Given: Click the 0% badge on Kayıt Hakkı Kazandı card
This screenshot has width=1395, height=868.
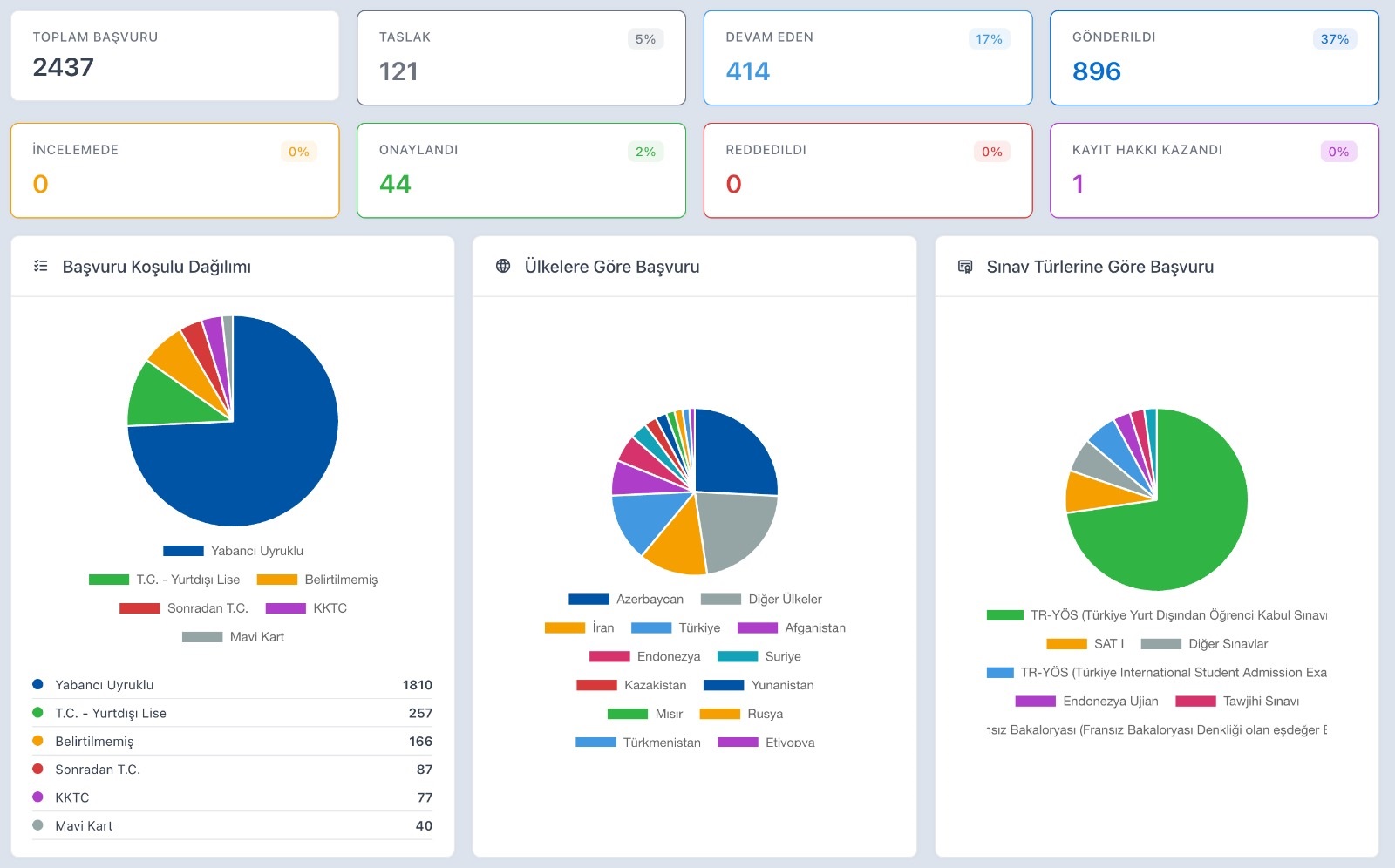Looking at the screenshot, I should click(x=1338, y=152).
